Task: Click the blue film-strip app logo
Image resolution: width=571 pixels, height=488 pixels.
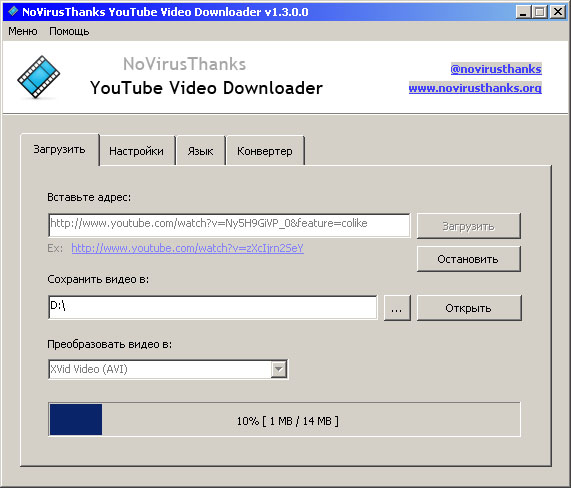Action: pos(39,77)
